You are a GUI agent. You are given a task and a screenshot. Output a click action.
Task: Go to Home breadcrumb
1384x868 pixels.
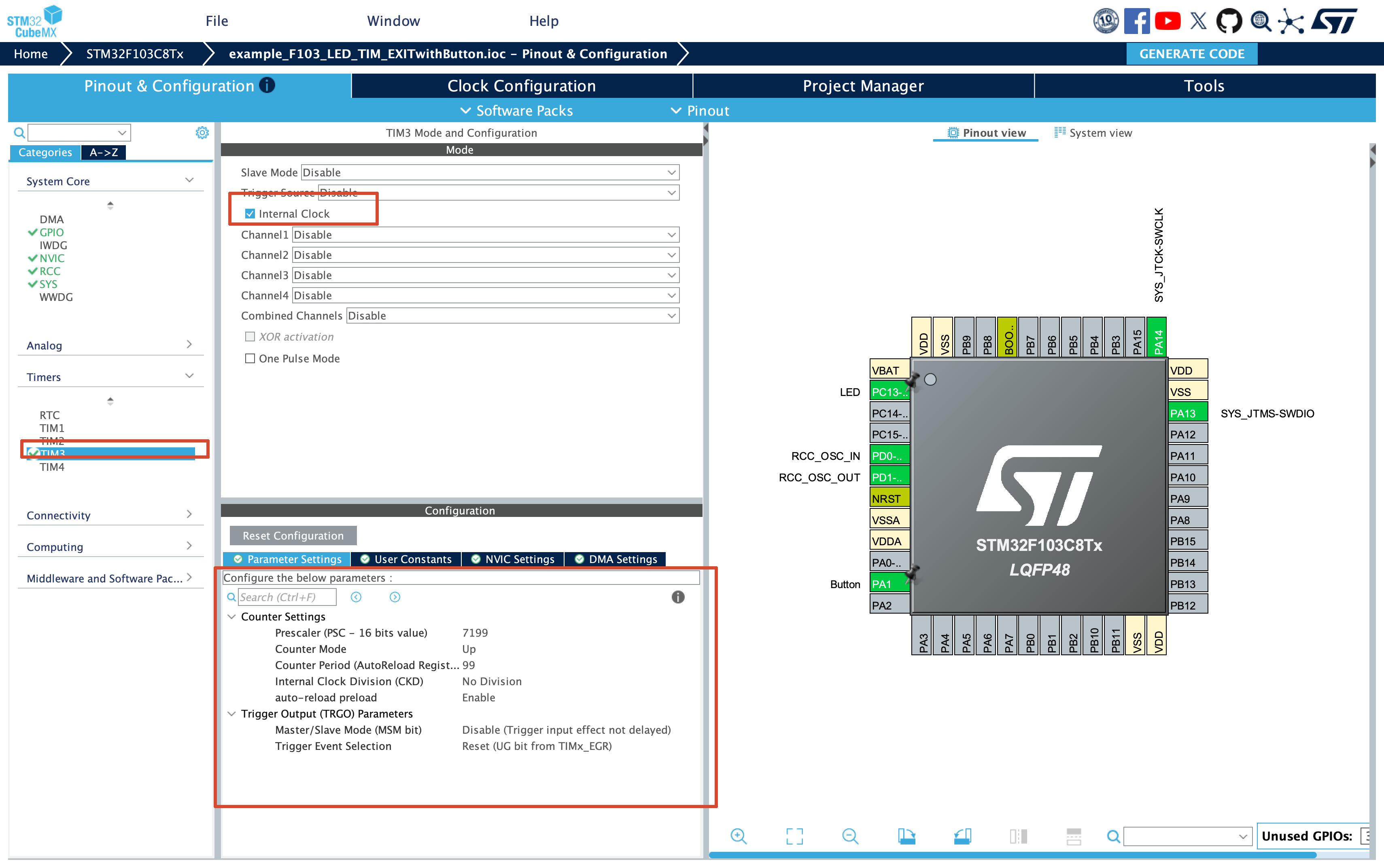click(30, 53)
